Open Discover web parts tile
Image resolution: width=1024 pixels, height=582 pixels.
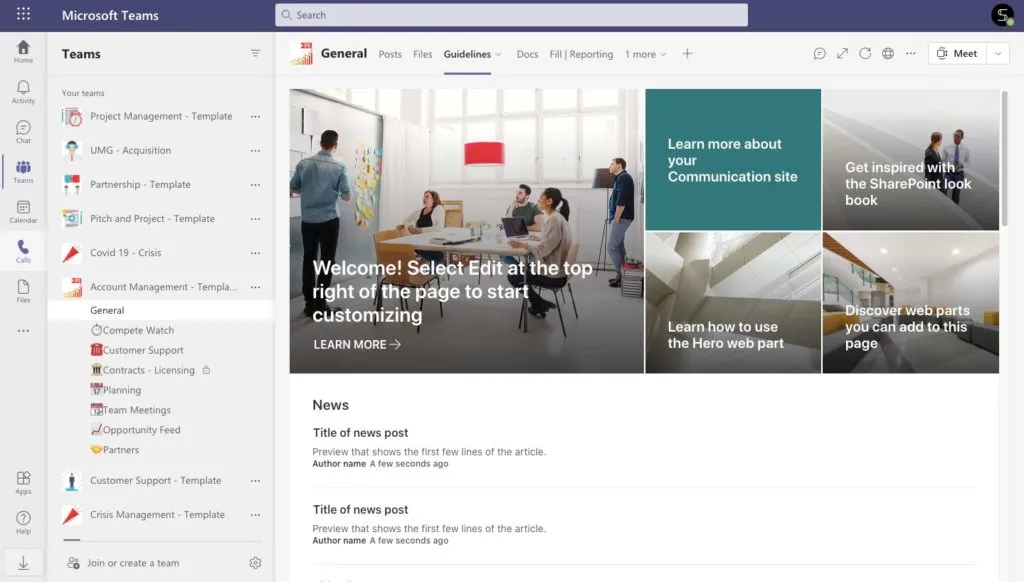coord(910,302)
